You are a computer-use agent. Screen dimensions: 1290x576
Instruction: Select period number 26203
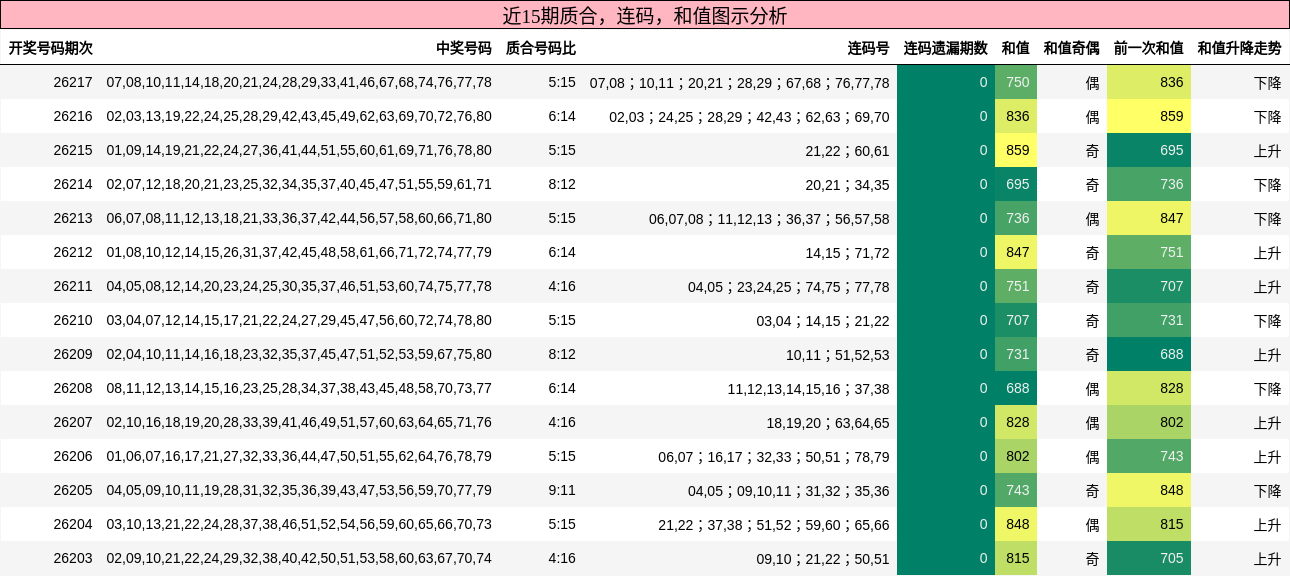[x=73, y=558]
